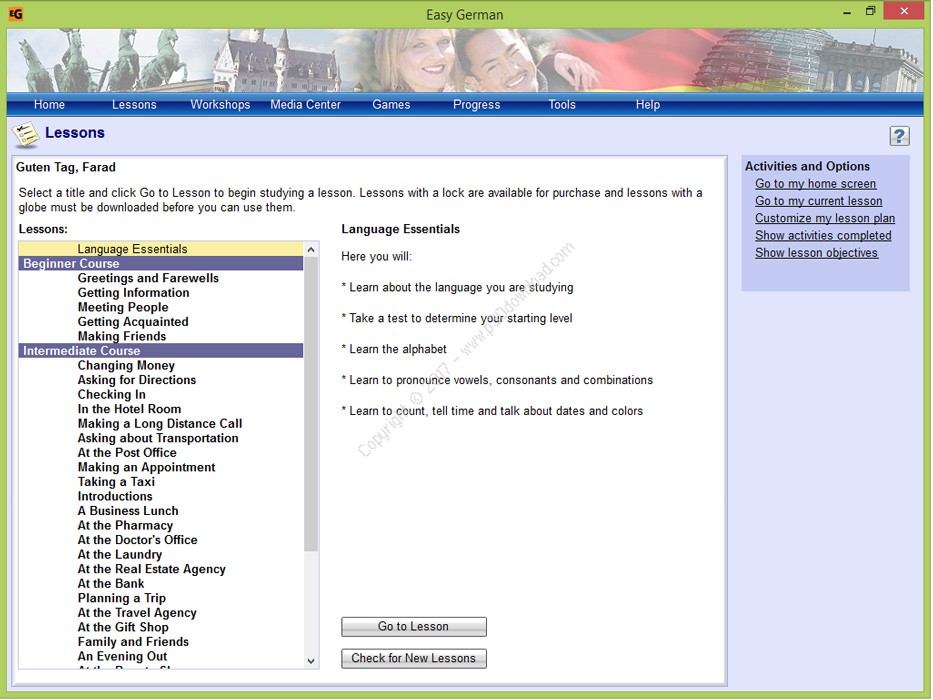
Task: Click the Lessons notepad icon
Action: tap(25, 134)
